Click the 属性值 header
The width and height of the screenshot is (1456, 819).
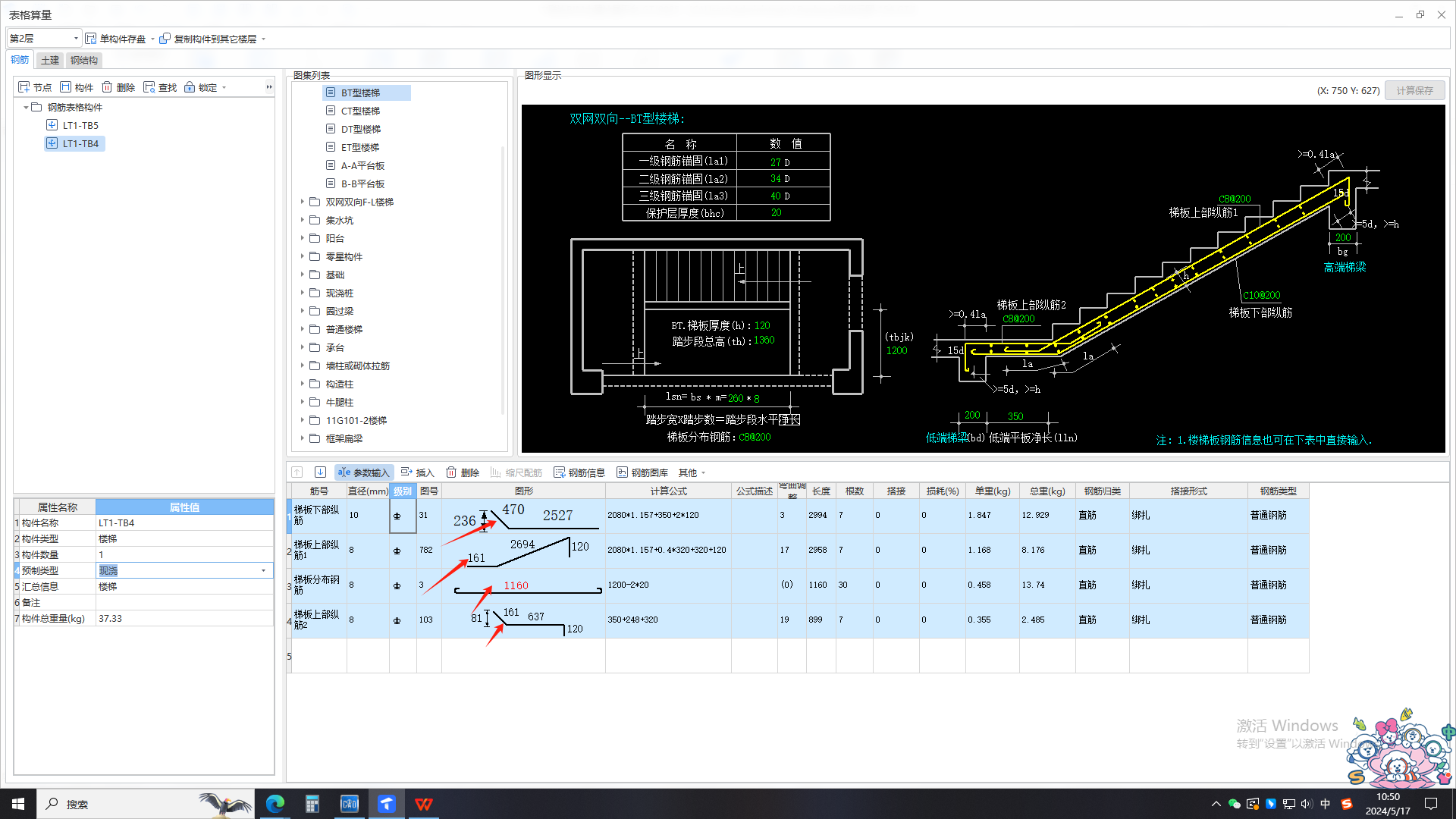[184, 507]
